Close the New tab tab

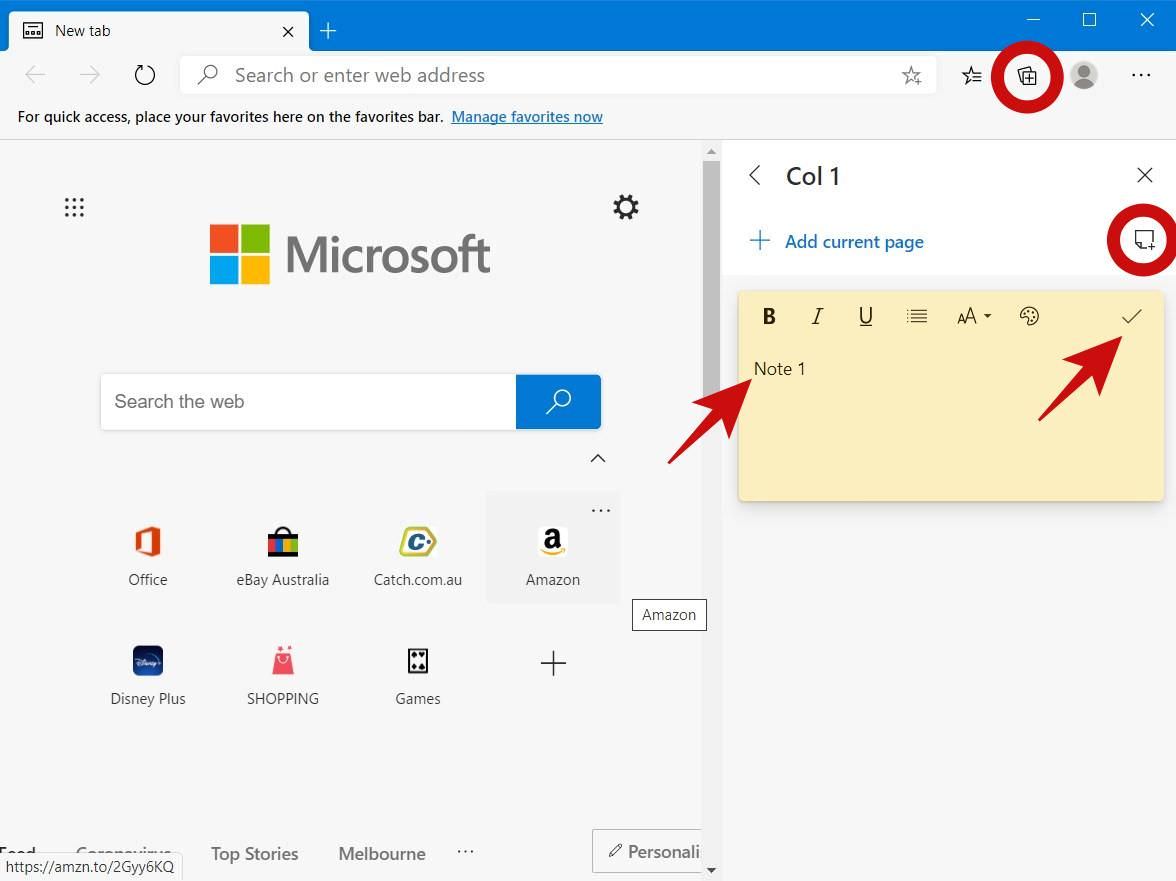[x=288, y=31]
